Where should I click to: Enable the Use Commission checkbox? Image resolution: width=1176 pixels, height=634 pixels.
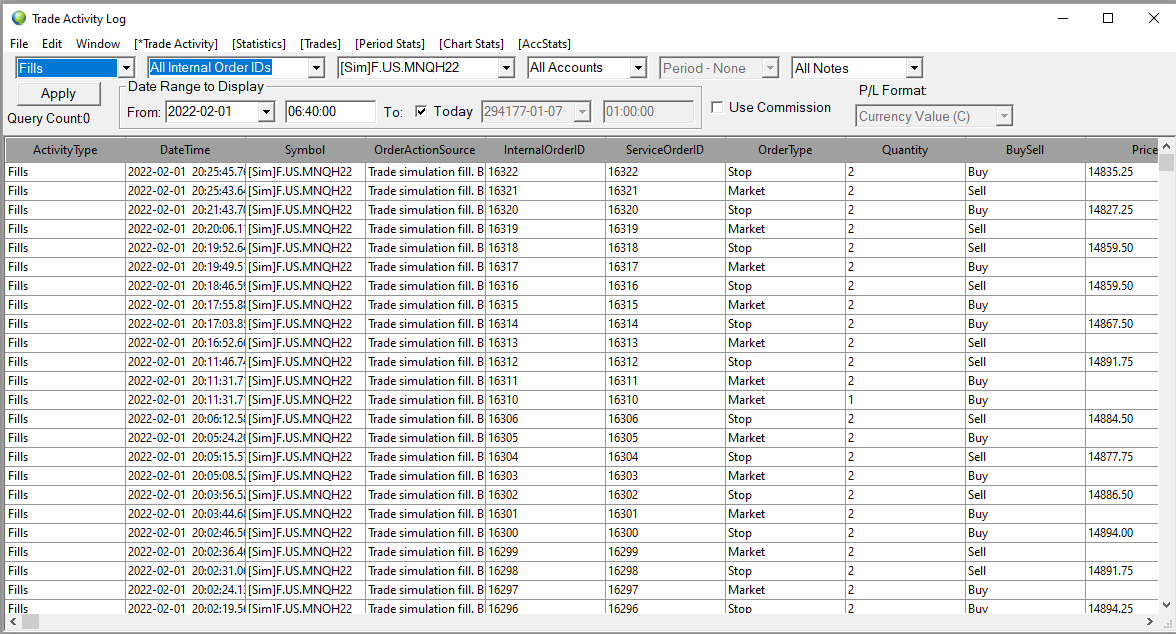point(717,107)
